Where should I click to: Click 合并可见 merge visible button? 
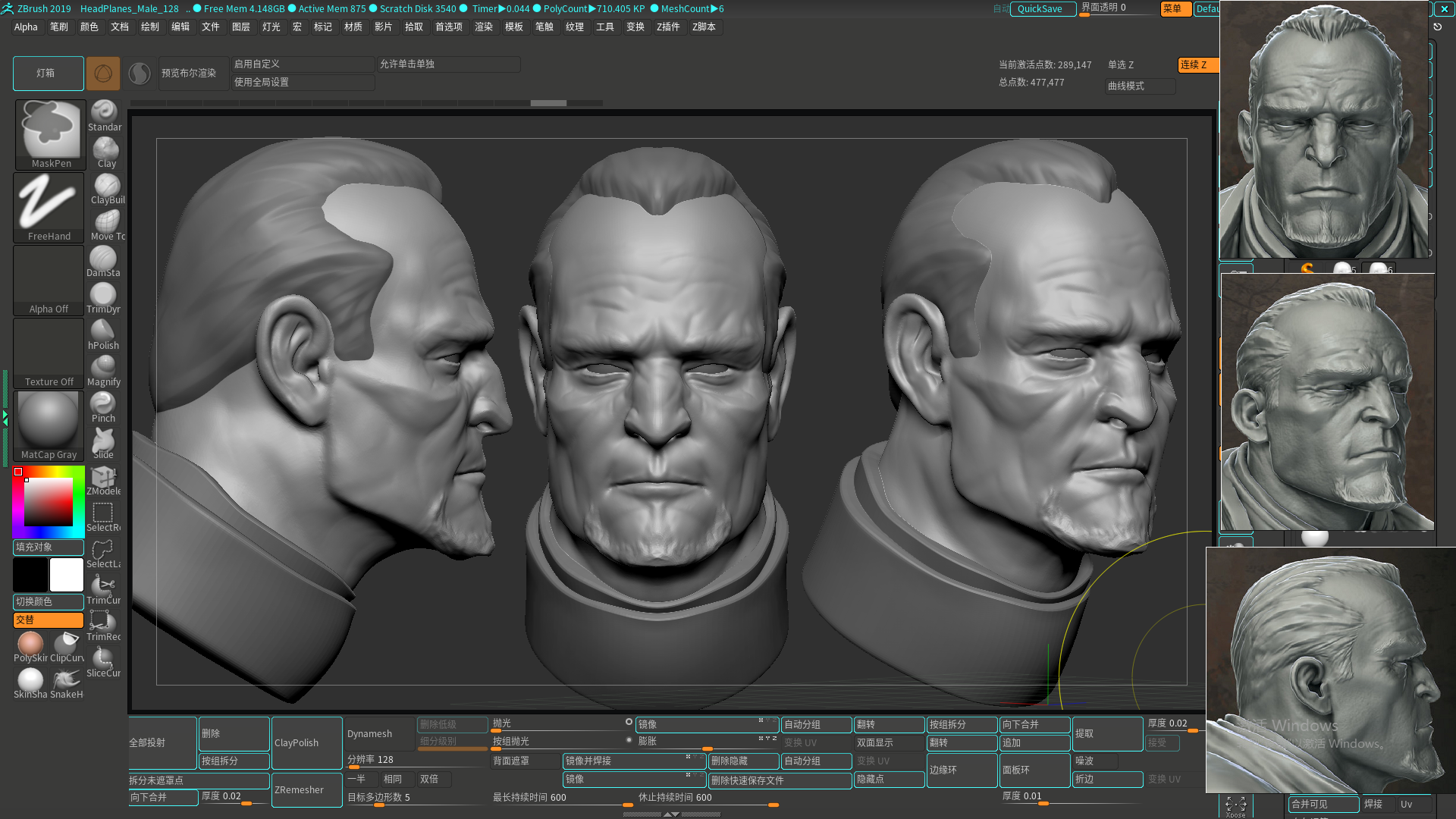pos(1323,805)
